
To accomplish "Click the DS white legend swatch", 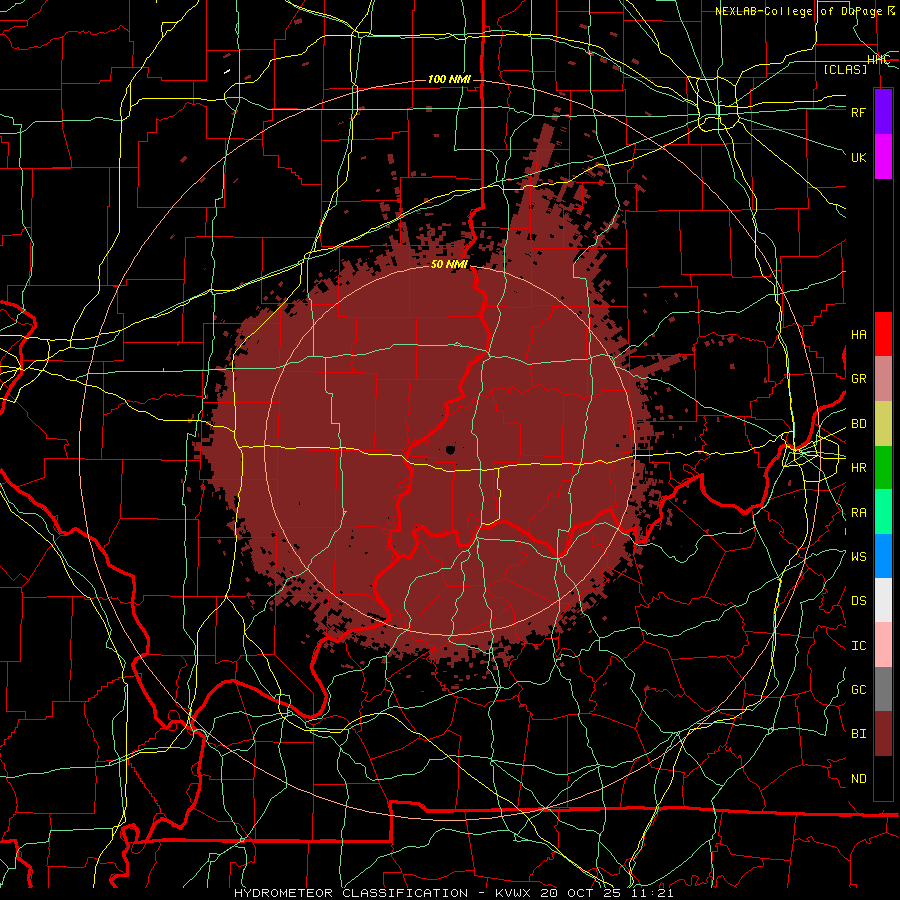I will [x=883, y=600].
